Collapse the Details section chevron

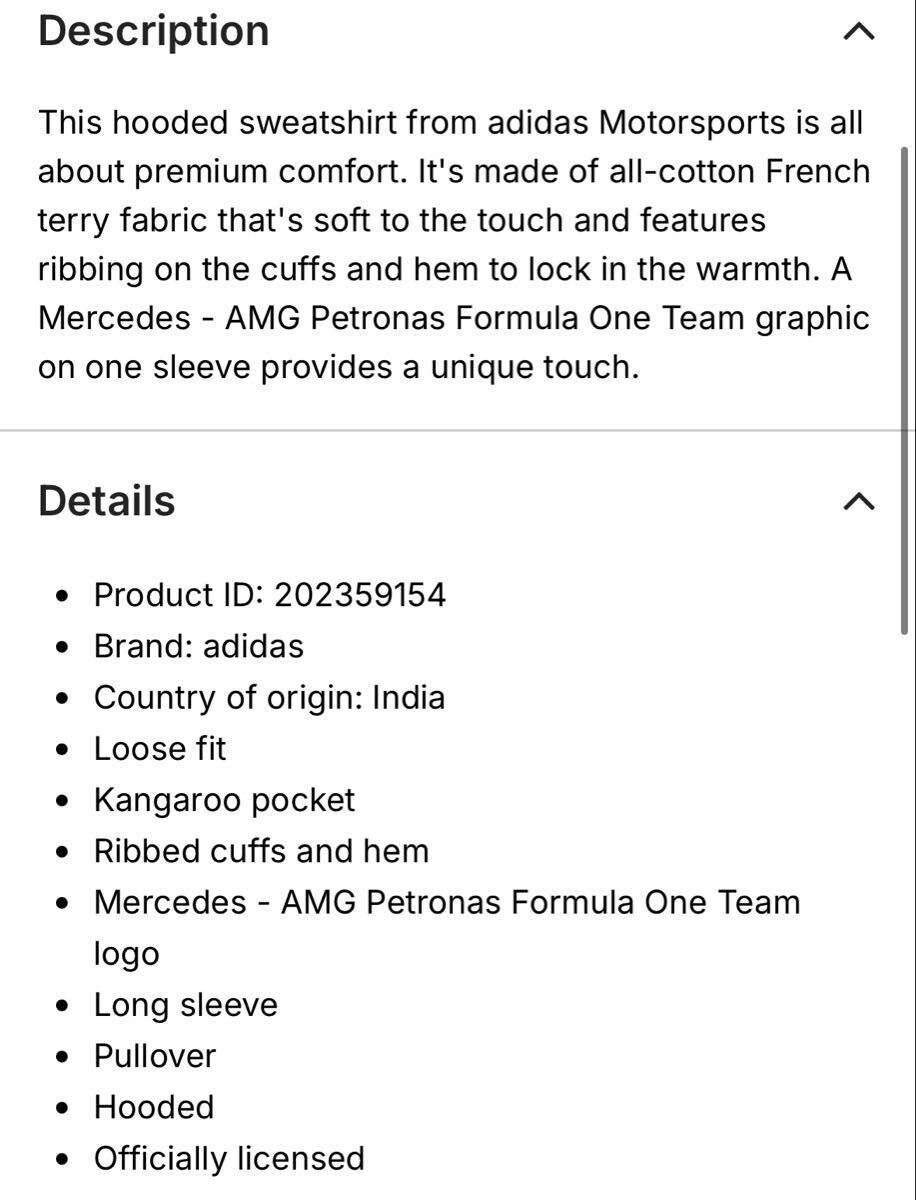[x=859, y=501]
